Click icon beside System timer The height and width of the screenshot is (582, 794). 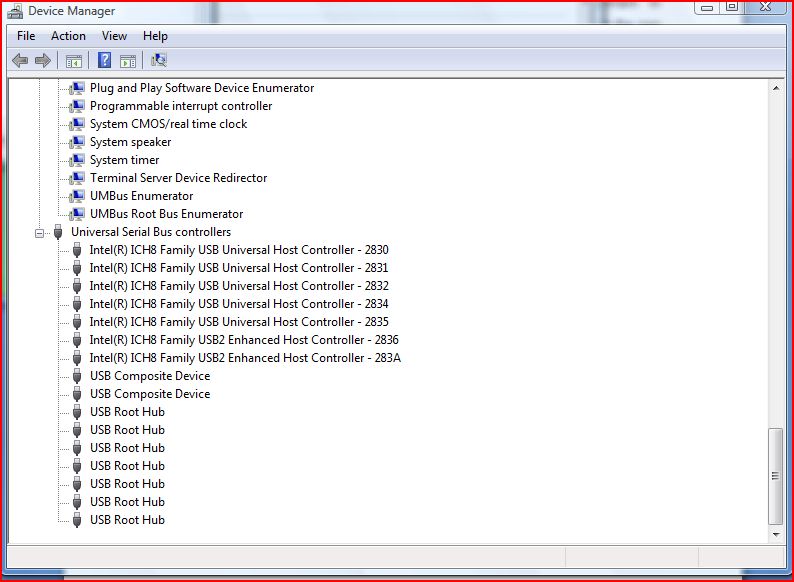[76, 160]
